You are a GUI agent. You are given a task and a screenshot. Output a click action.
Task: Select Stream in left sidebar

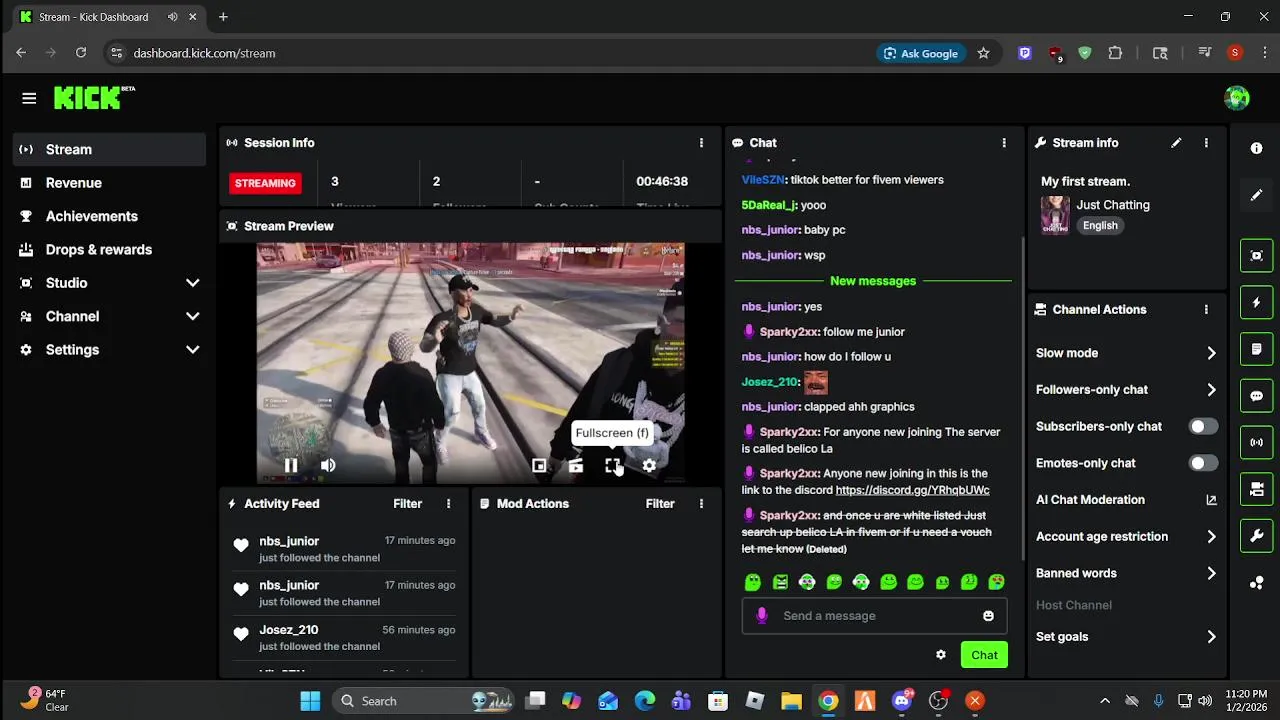pos(110,150)
